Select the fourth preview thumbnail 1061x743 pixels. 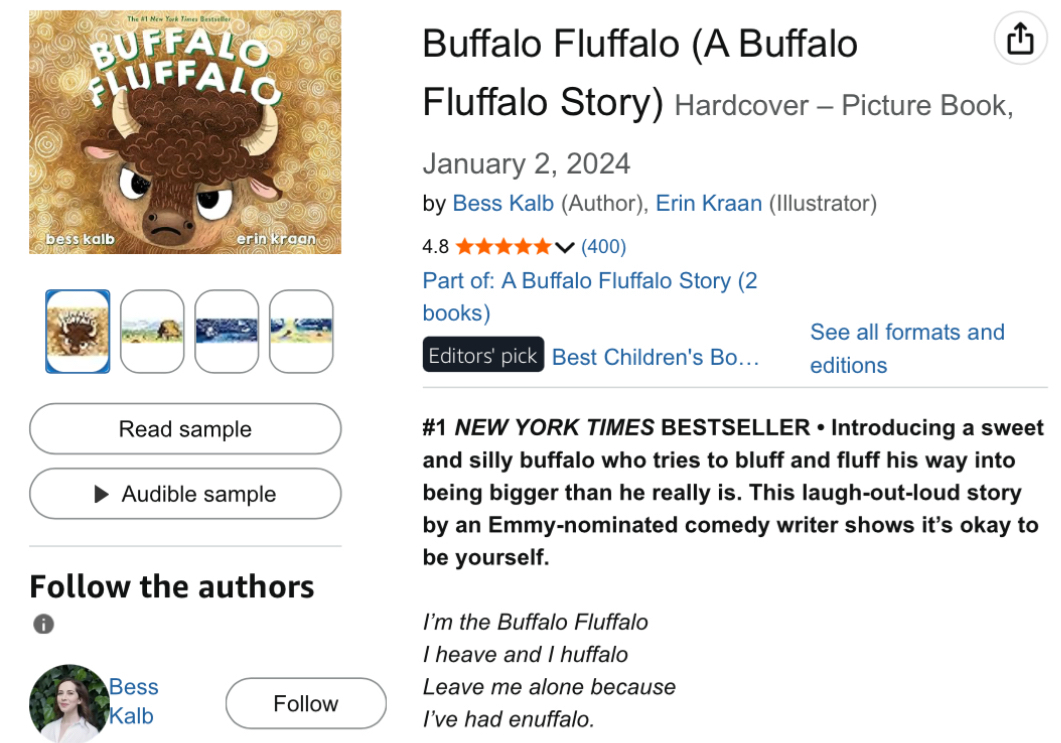(x=301, y=331)
